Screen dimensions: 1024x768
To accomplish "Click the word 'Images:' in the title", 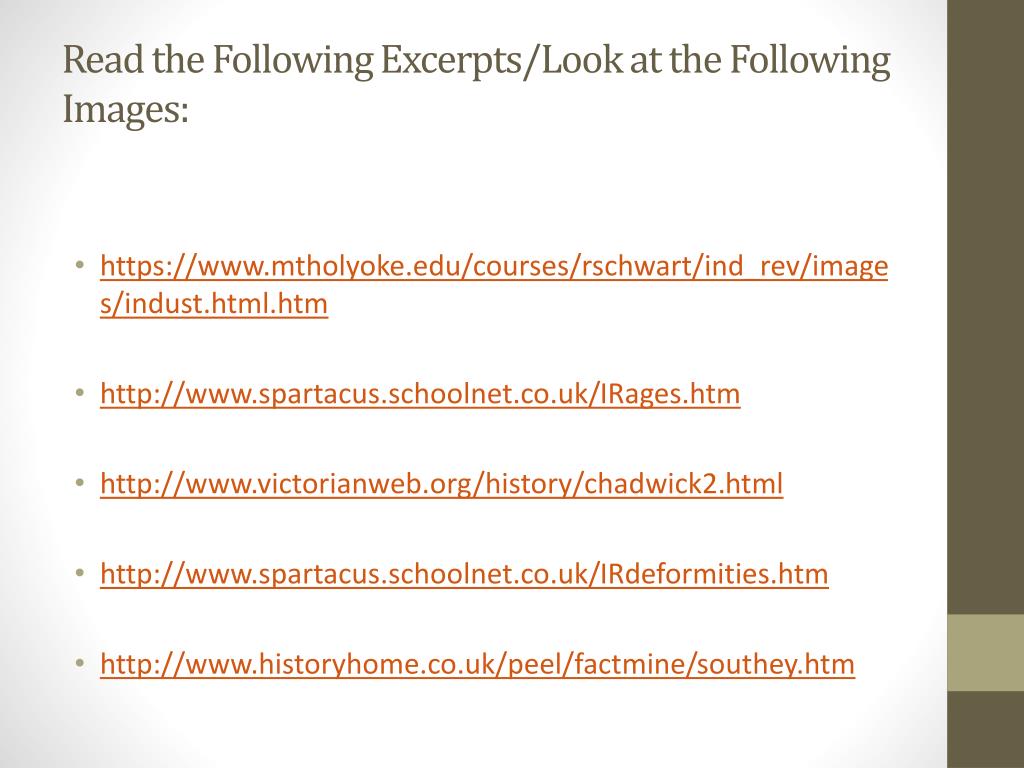I will click(x=125, y=109).
